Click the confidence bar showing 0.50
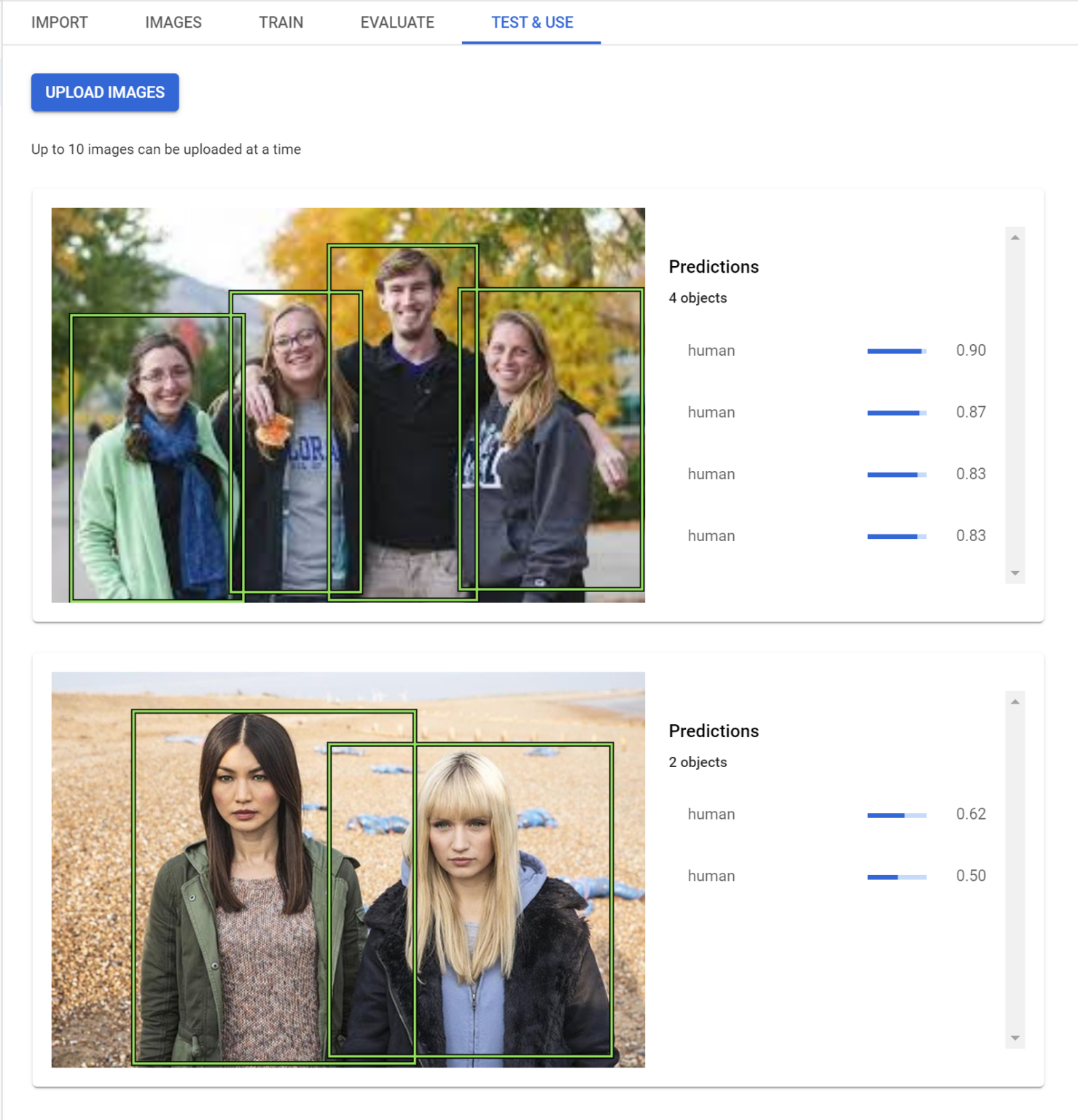The width and height of the screenshot is (1078, 1120). coord(896,876)
